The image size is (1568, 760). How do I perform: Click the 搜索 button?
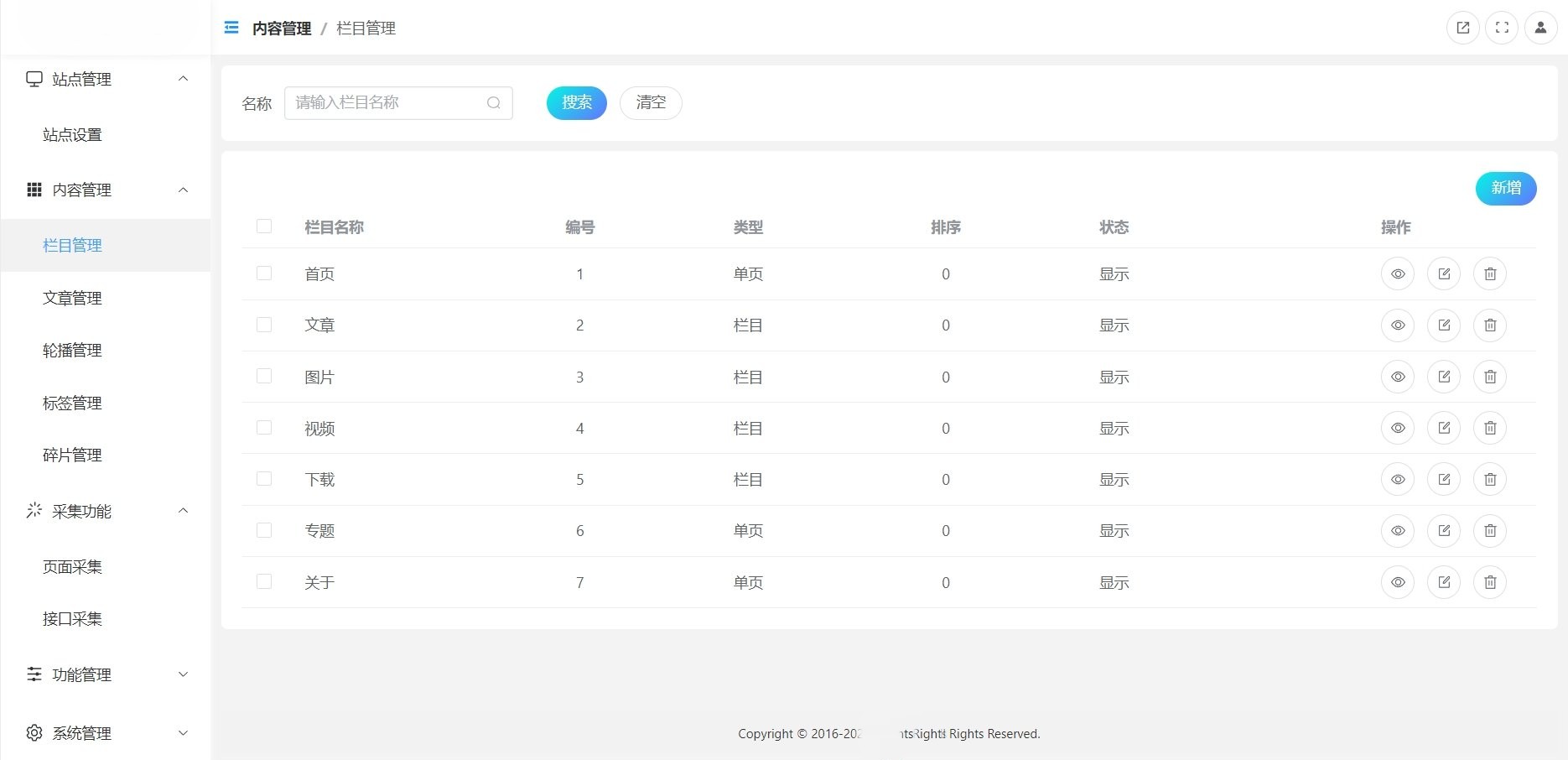pos(577,103)
